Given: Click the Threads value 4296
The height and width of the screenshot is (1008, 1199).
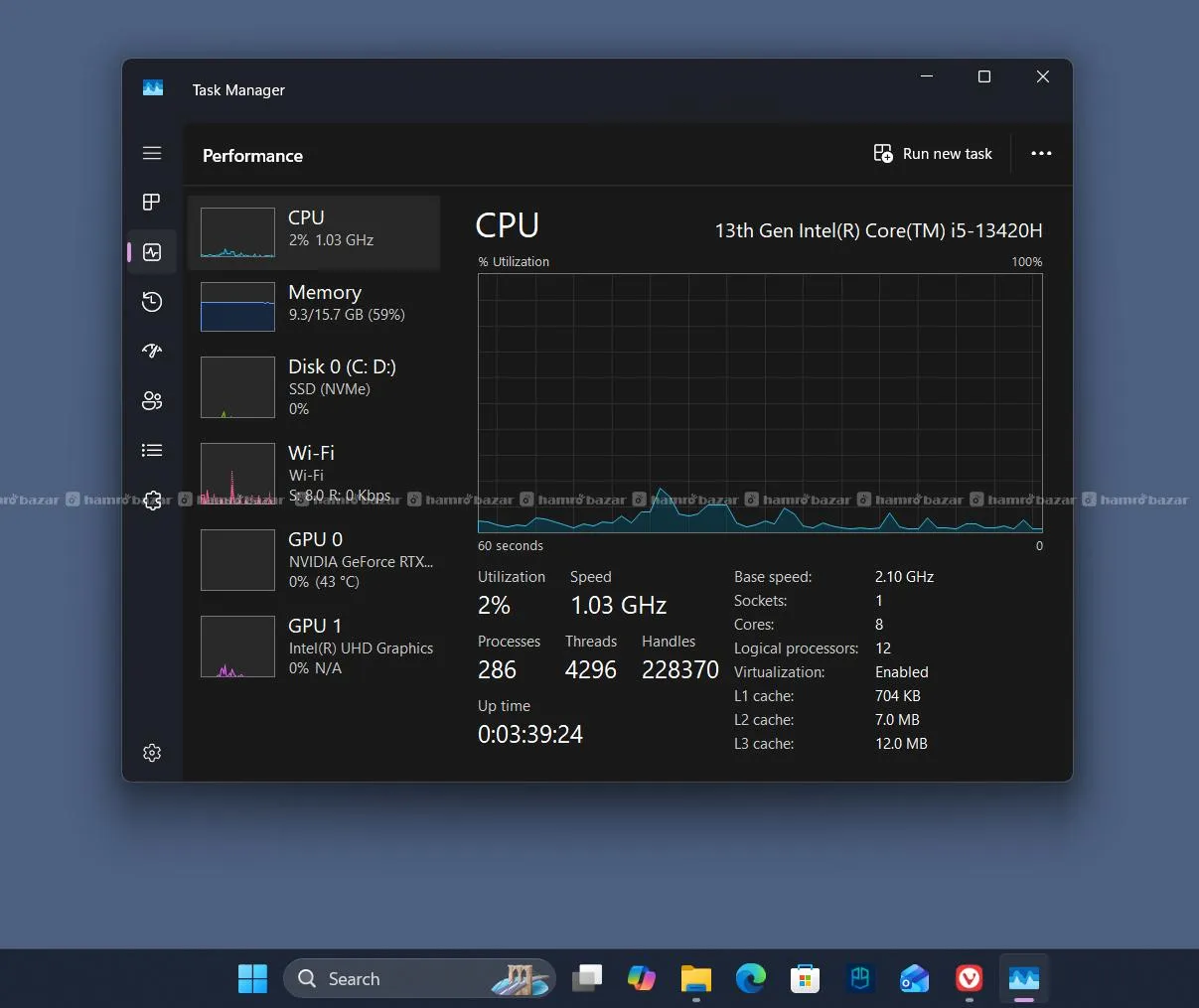Looking at the screenshot, I should pyautogui.click(x=591, y=670).
